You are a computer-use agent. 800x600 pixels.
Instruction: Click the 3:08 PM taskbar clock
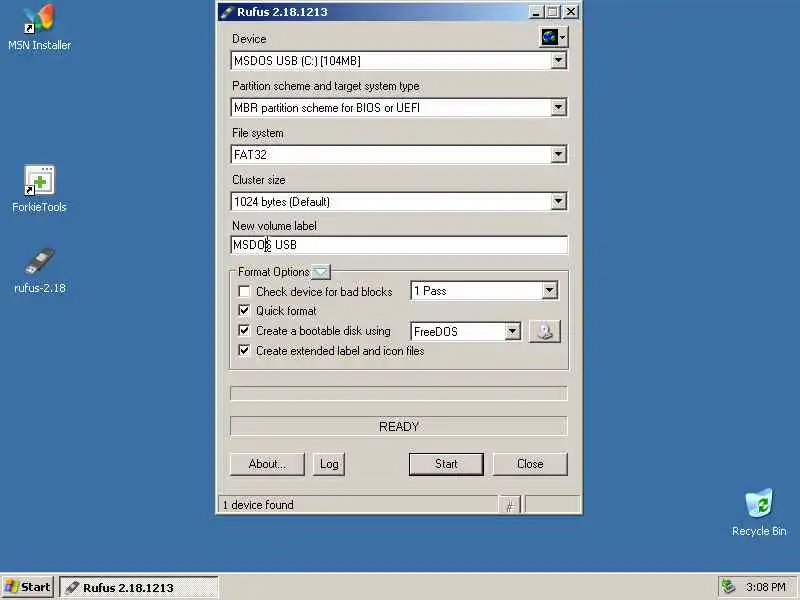765,587
